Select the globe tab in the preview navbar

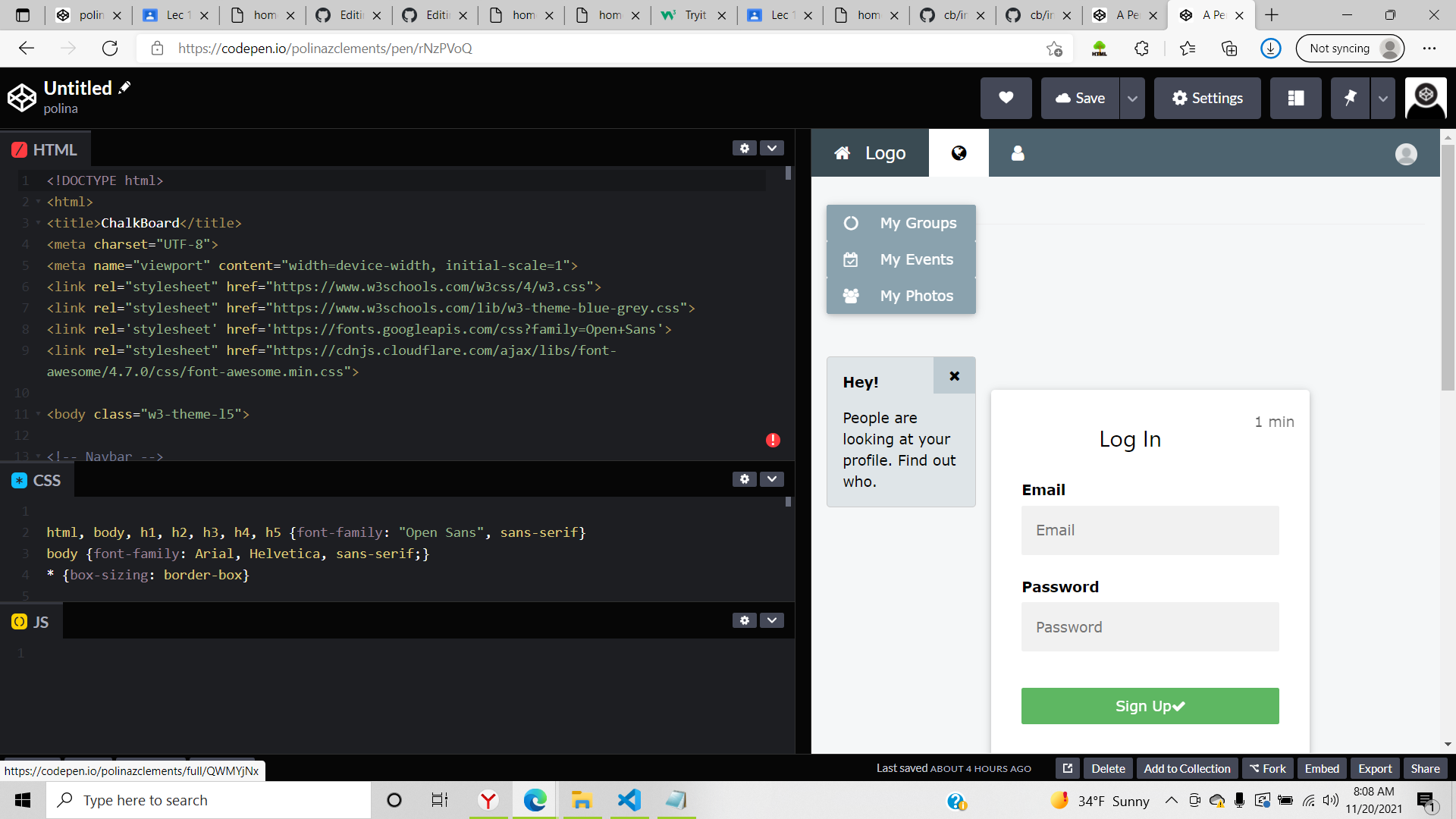pos(959,152)
